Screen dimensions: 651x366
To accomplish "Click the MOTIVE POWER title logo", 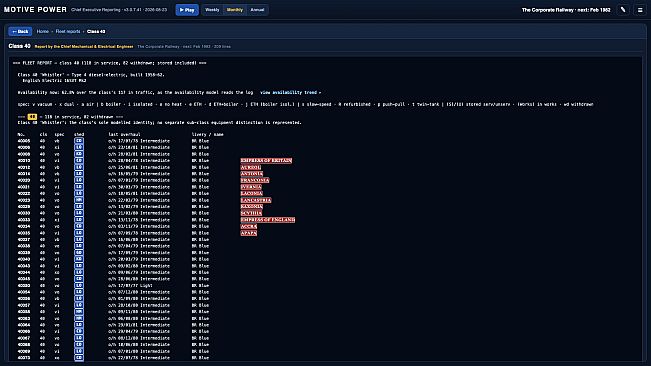I will click(x=35, y=10).
